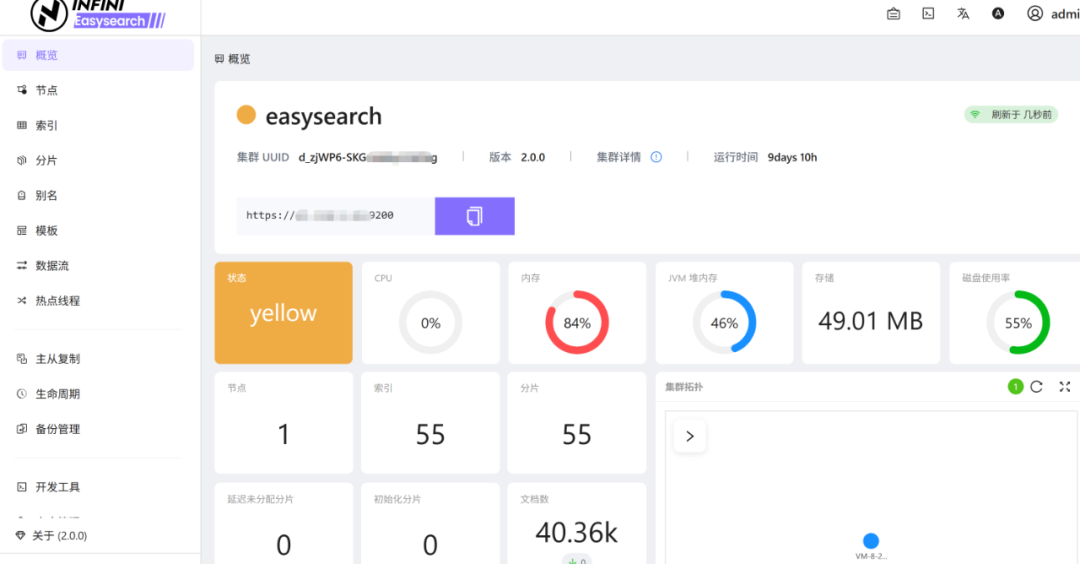Show 集群详情 info circle icon
1080x564 pixels.
tap(656, 157)
